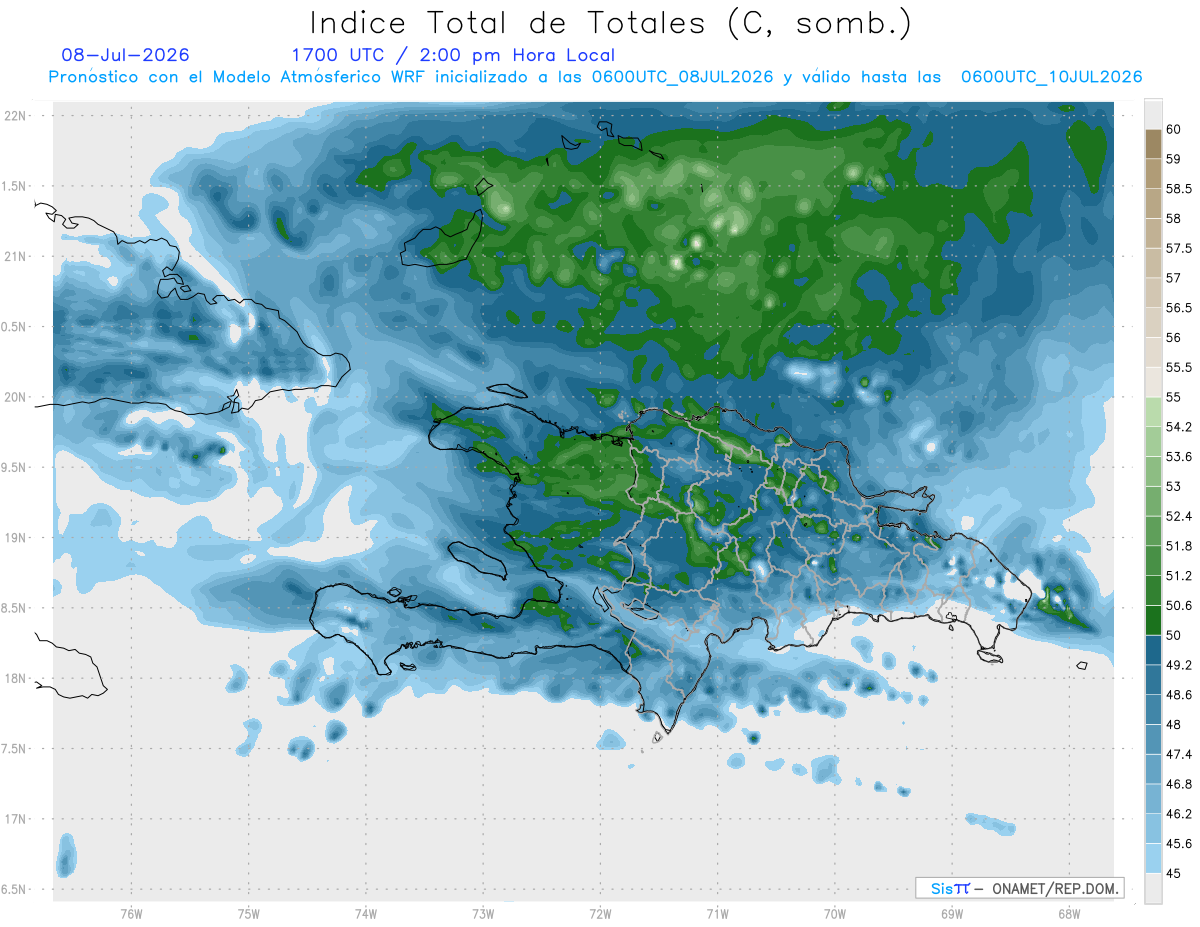Viewport: 1200px width, 927px height.
Task: Click the colorbar value "58"
Action: [1174, 218]
